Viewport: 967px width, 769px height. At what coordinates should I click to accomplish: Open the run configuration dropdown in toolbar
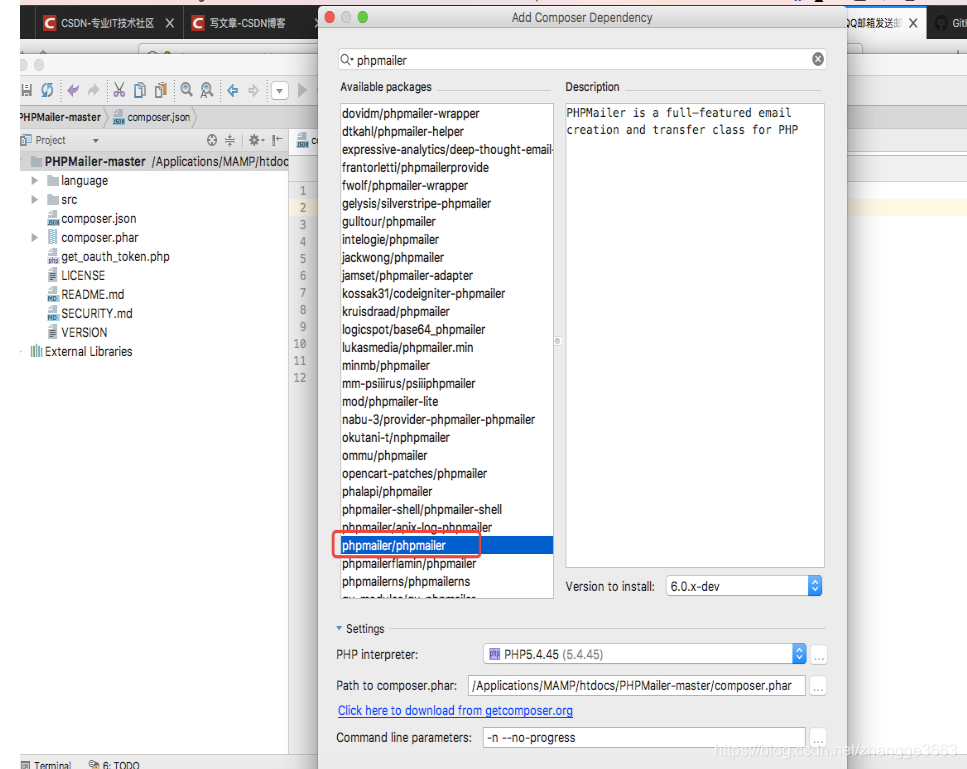[279, 91]
